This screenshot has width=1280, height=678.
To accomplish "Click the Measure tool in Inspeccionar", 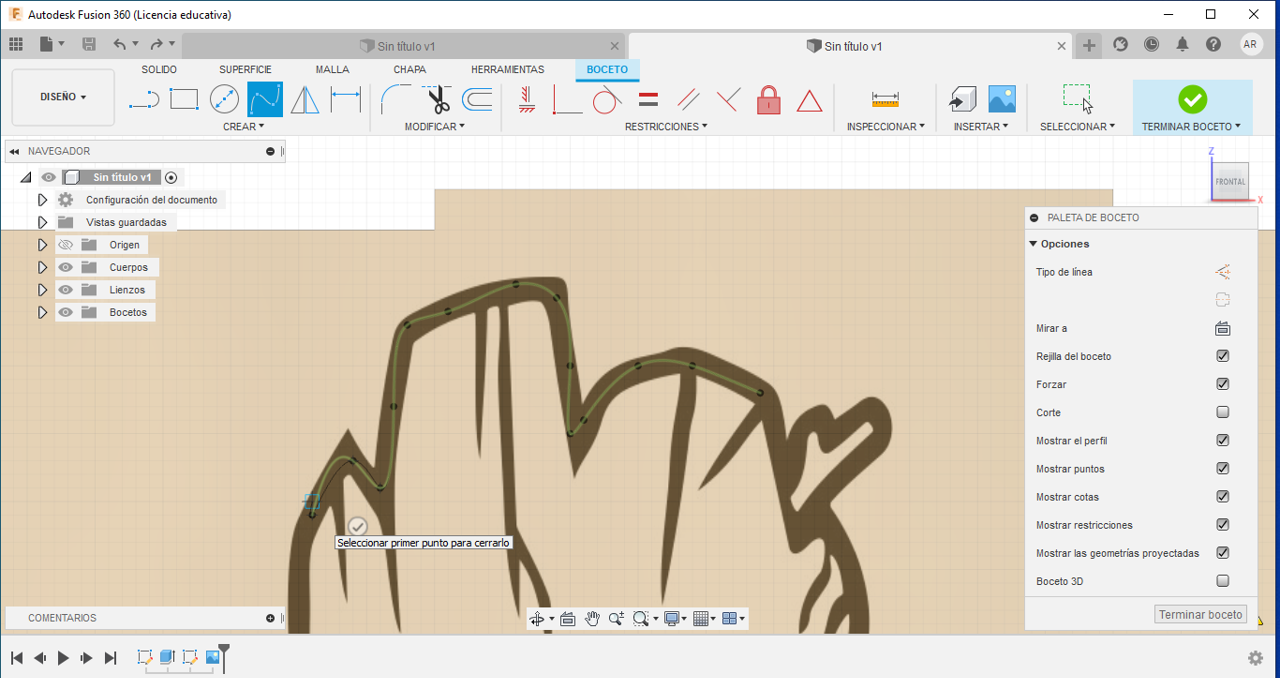I will click(x=885, y=99).
